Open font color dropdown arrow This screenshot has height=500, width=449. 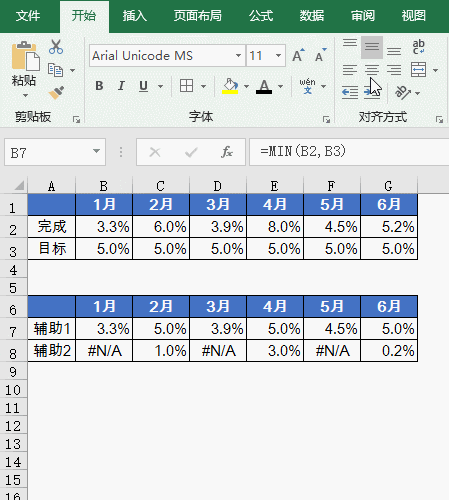[x=280, y=86]
